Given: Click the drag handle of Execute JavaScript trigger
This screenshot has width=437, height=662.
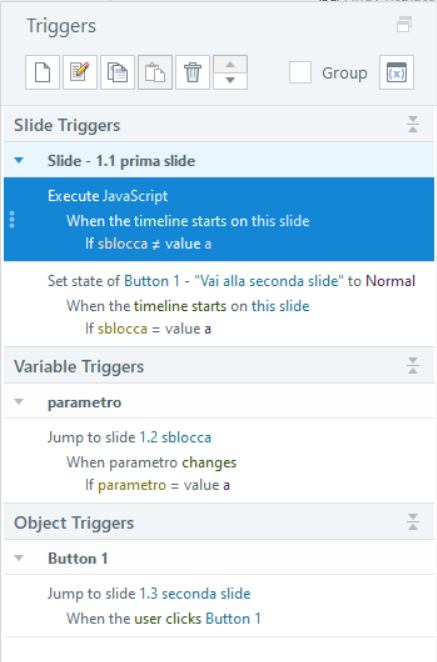Looking at the screenshot, I should point(12,220).
